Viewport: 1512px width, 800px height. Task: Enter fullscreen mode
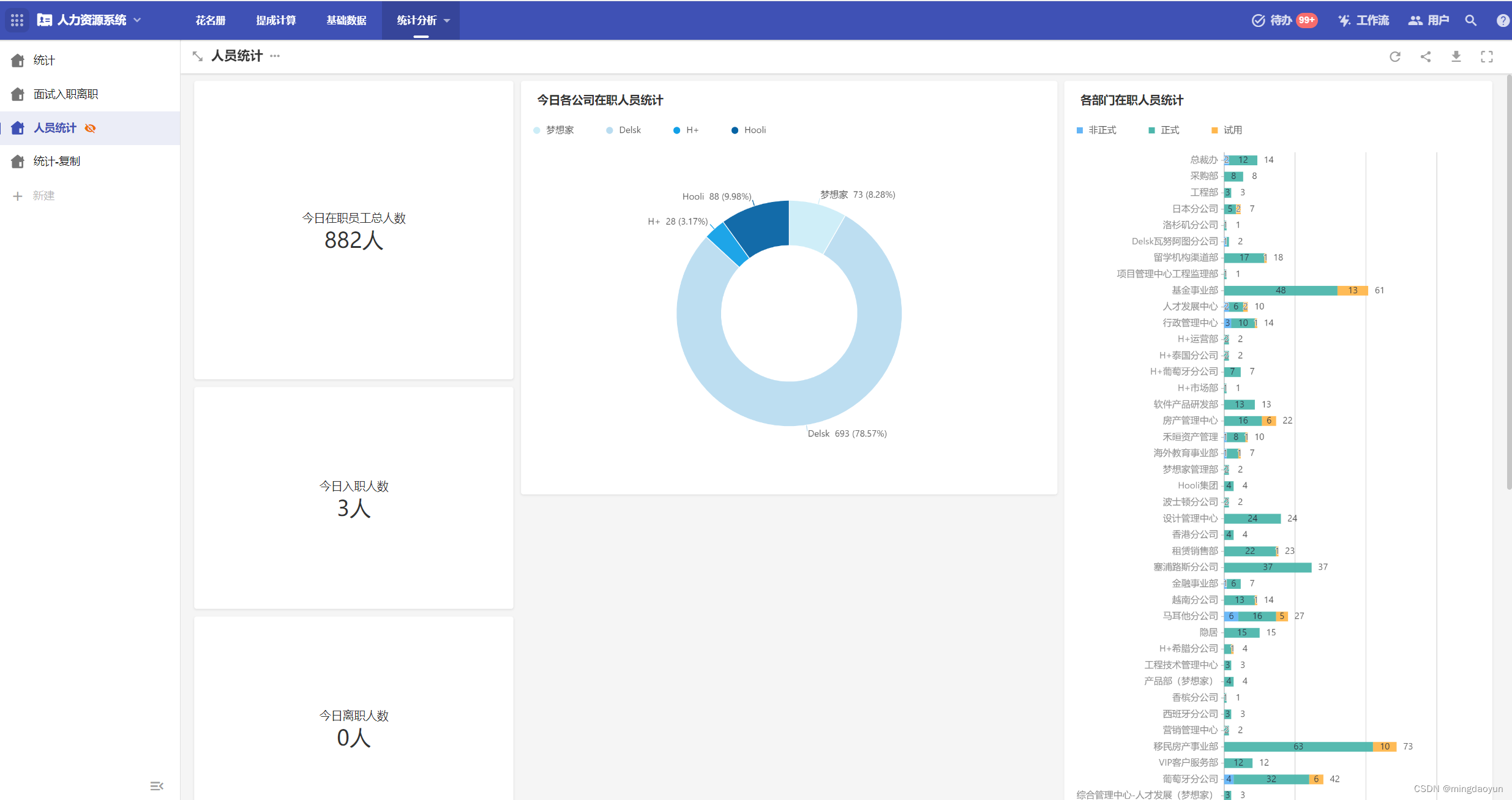[x=1487, y=56]
